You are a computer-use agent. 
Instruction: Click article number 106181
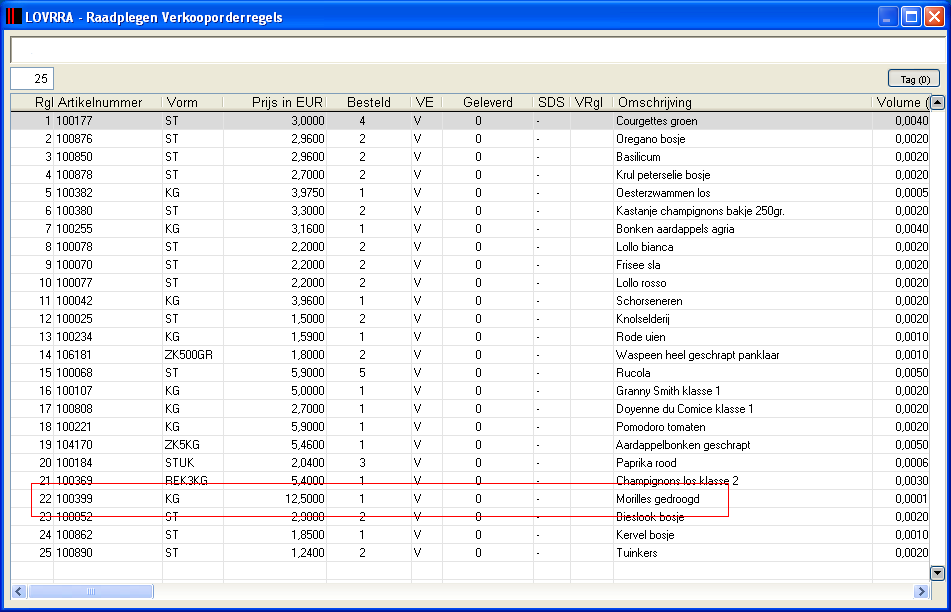tap(75, 355)
